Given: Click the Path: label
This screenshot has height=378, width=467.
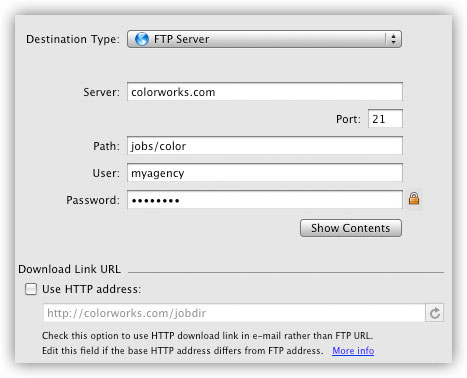Looking at the screenshot, I should [106, 146].
